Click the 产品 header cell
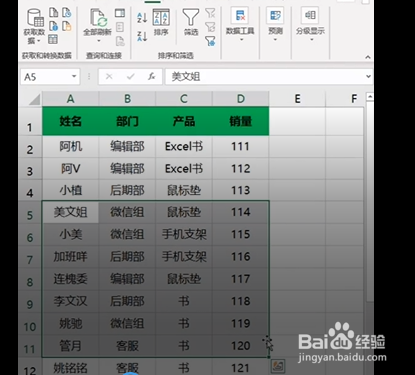The width and height of the screenshot is (415, 375). point(184,121)
